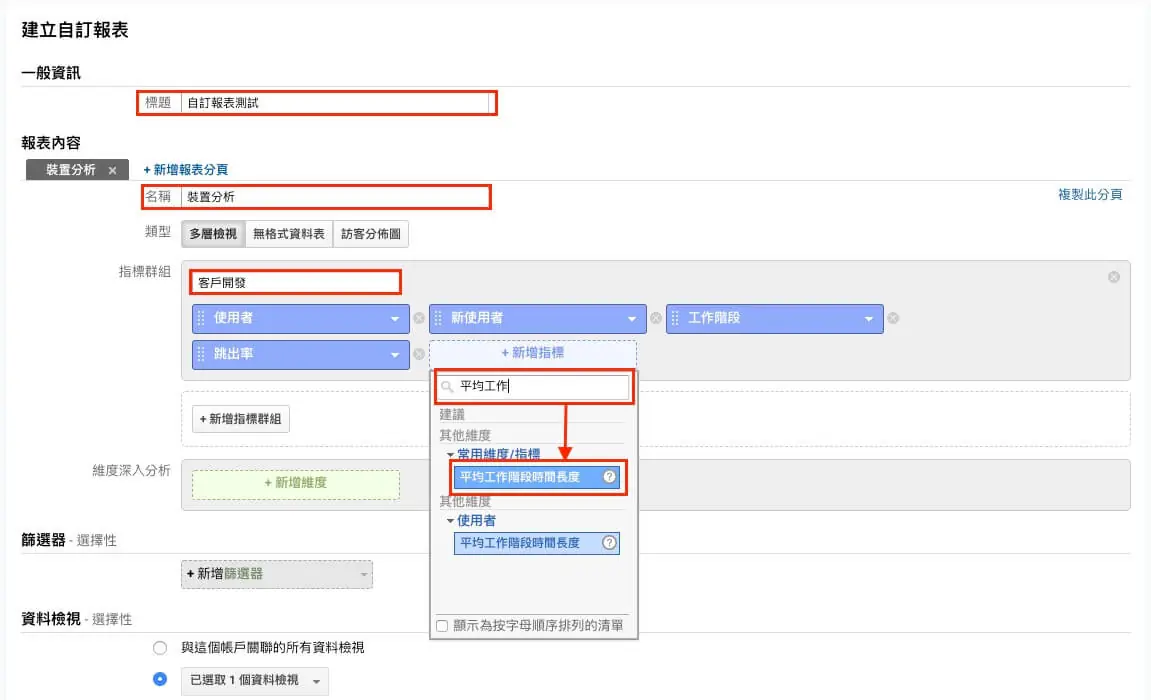Open the 工作階段 metric dropdown
The height and width of the screenshot is (700, 1151).
[x=869, y=319]
